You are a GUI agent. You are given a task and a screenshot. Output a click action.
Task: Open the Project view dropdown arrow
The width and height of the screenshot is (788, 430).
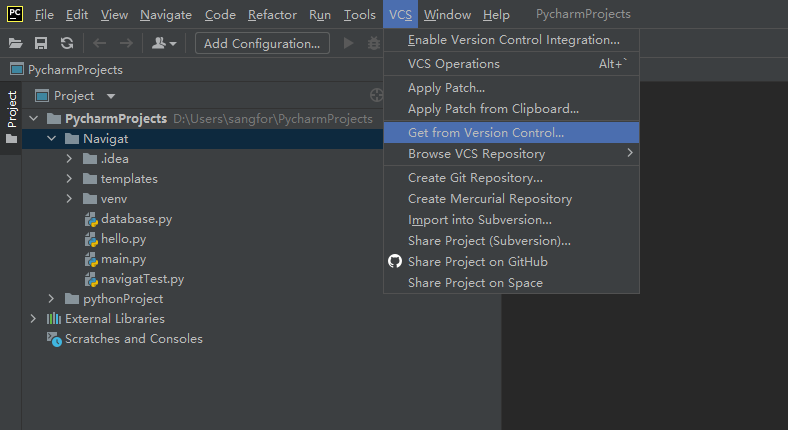pyautogui.click(x=111, y=96)
